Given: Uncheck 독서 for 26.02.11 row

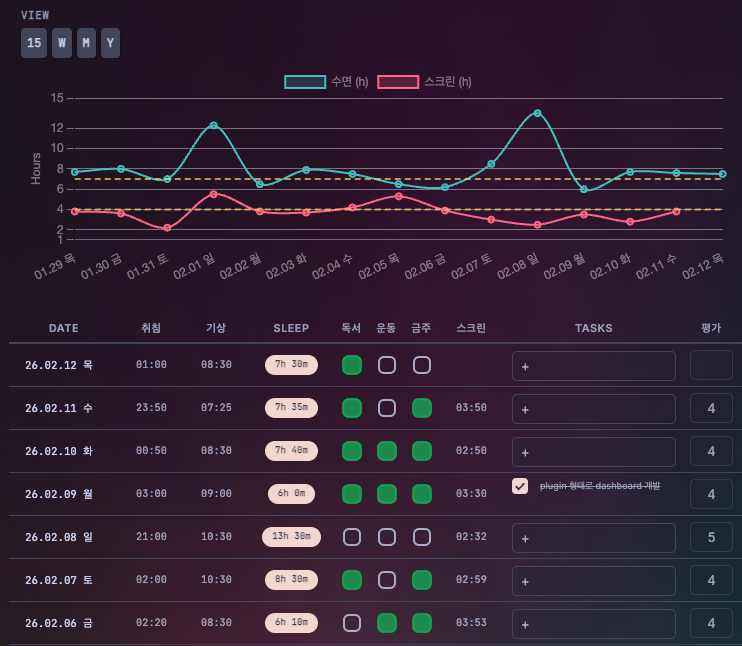Looking at the screenshot, I should (x=352, y=408).
